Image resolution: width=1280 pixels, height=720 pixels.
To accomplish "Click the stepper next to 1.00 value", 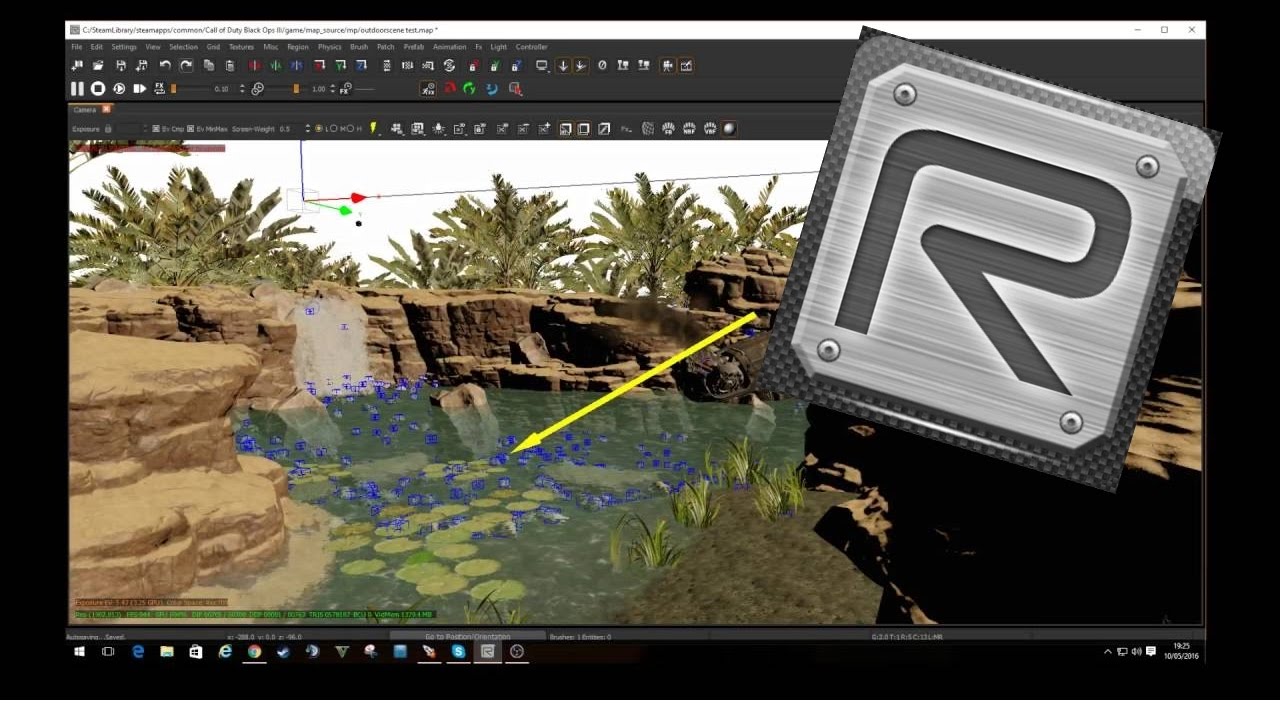I will (332, 89).
